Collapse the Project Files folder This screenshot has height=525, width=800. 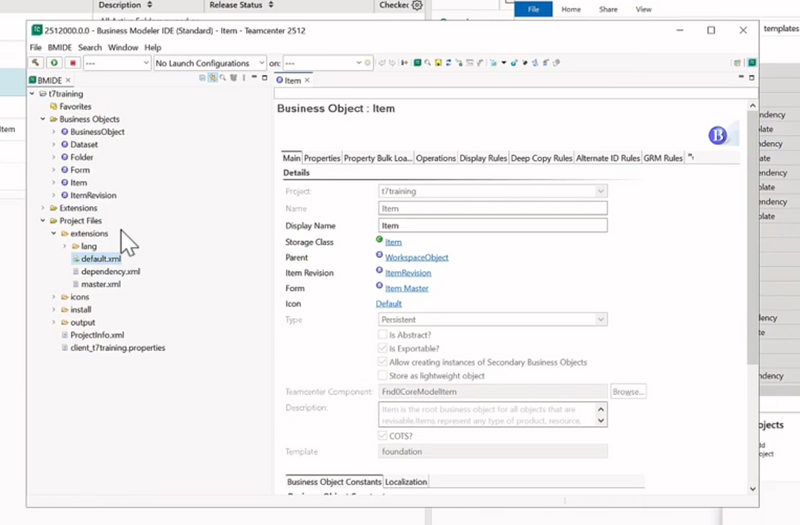point(43,220)
